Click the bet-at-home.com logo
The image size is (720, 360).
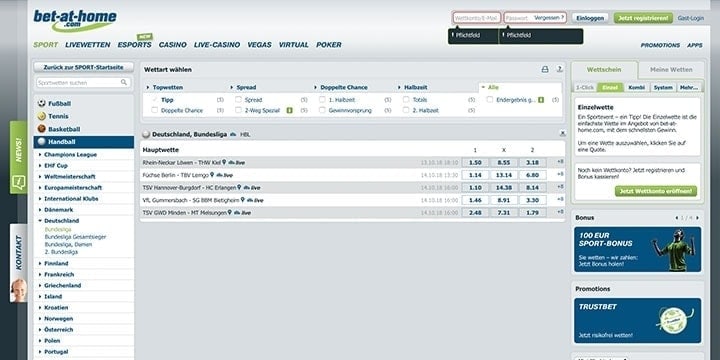(75, 21)
